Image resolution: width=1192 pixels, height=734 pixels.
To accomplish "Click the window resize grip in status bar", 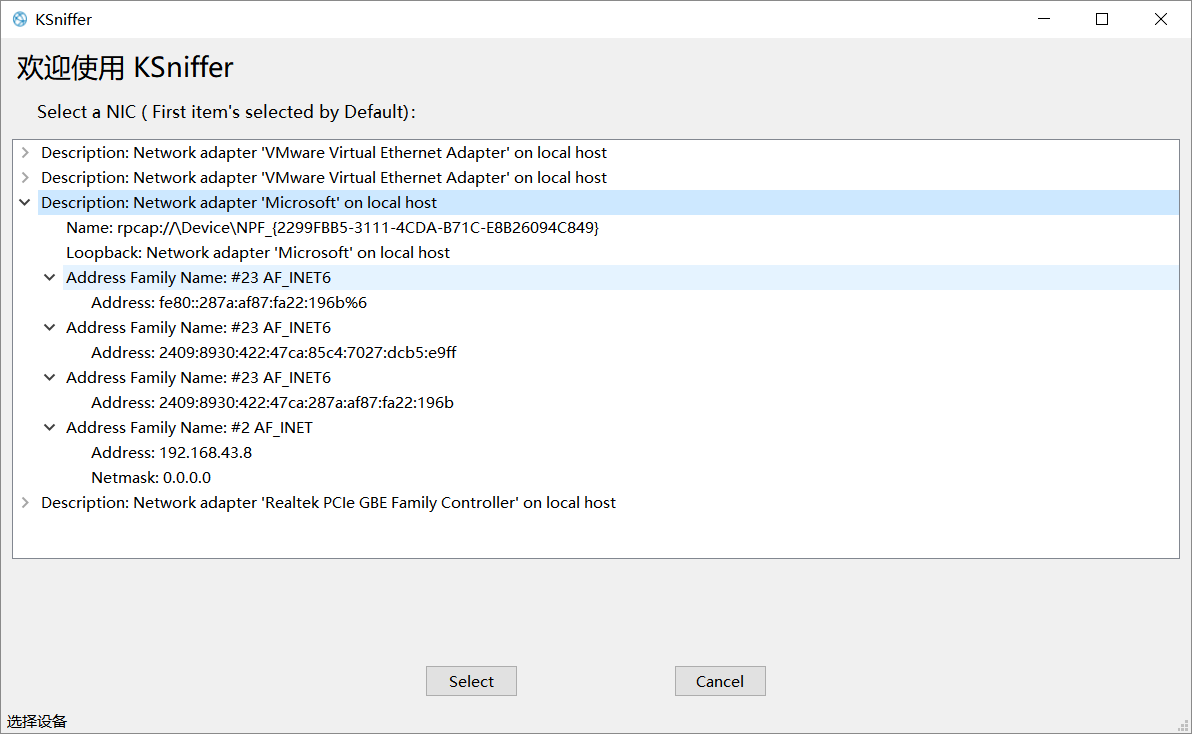I will point(1183,726).
